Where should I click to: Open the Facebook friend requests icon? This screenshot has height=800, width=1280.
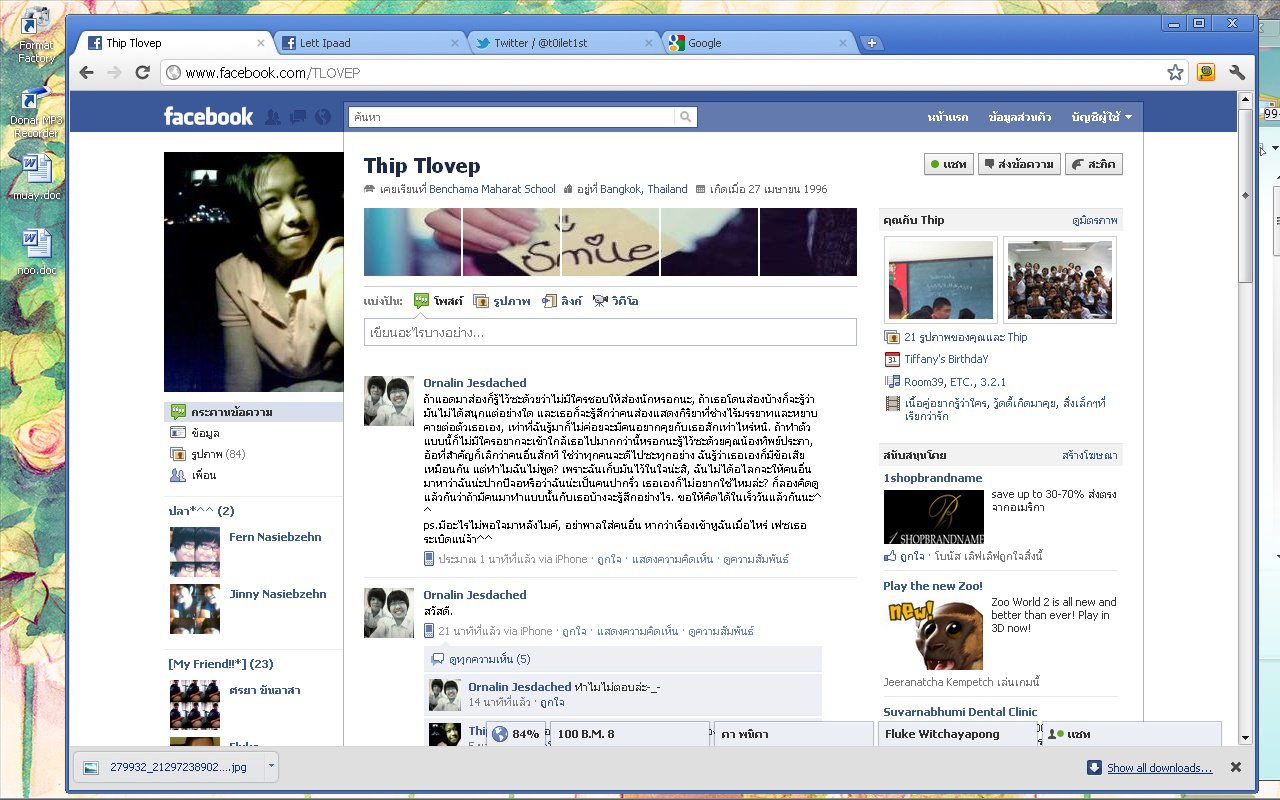pyautogui.click(x=272, y=117)
